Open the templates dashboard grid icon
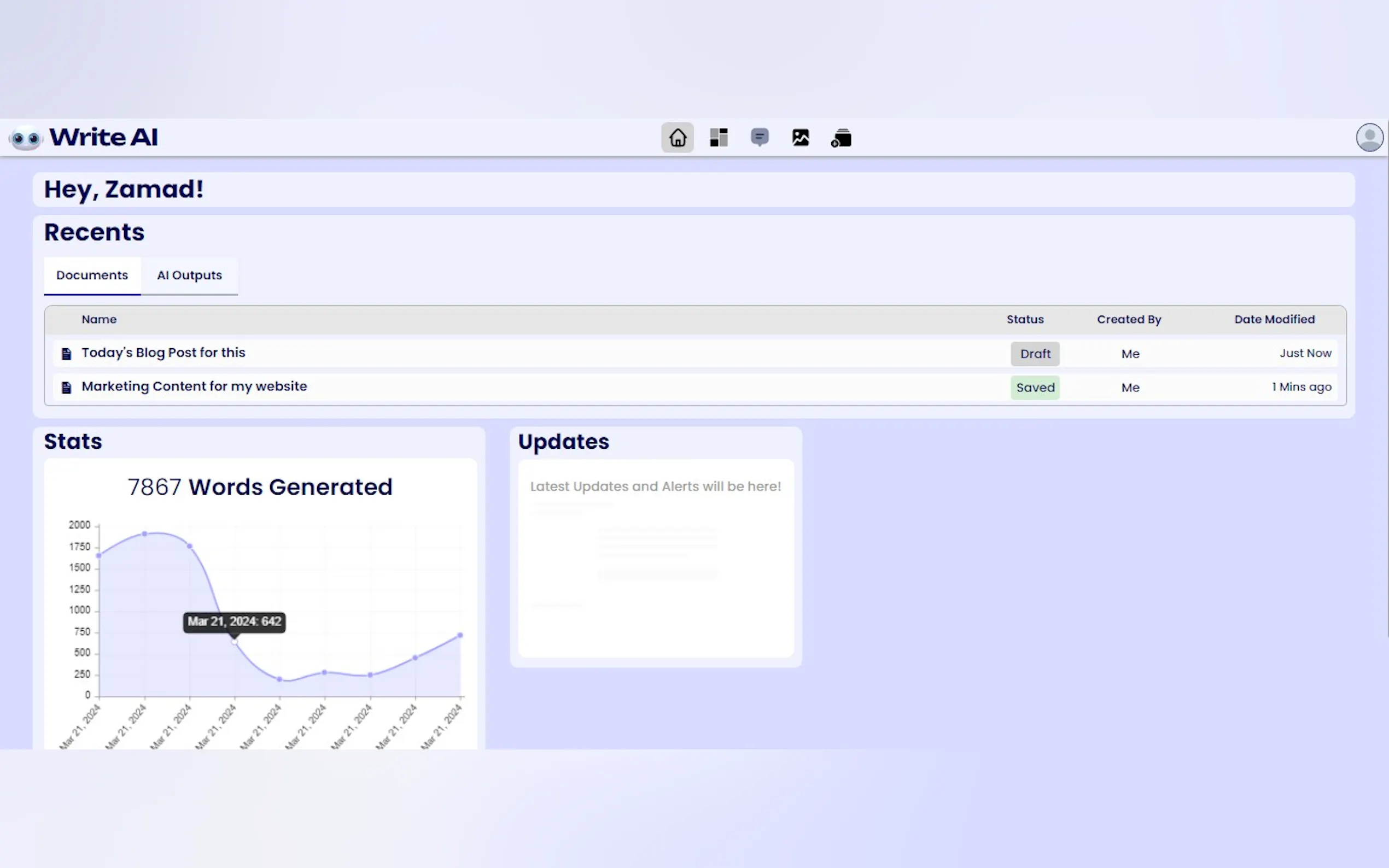The image size is (1389, 868). (x=719, y=138)
